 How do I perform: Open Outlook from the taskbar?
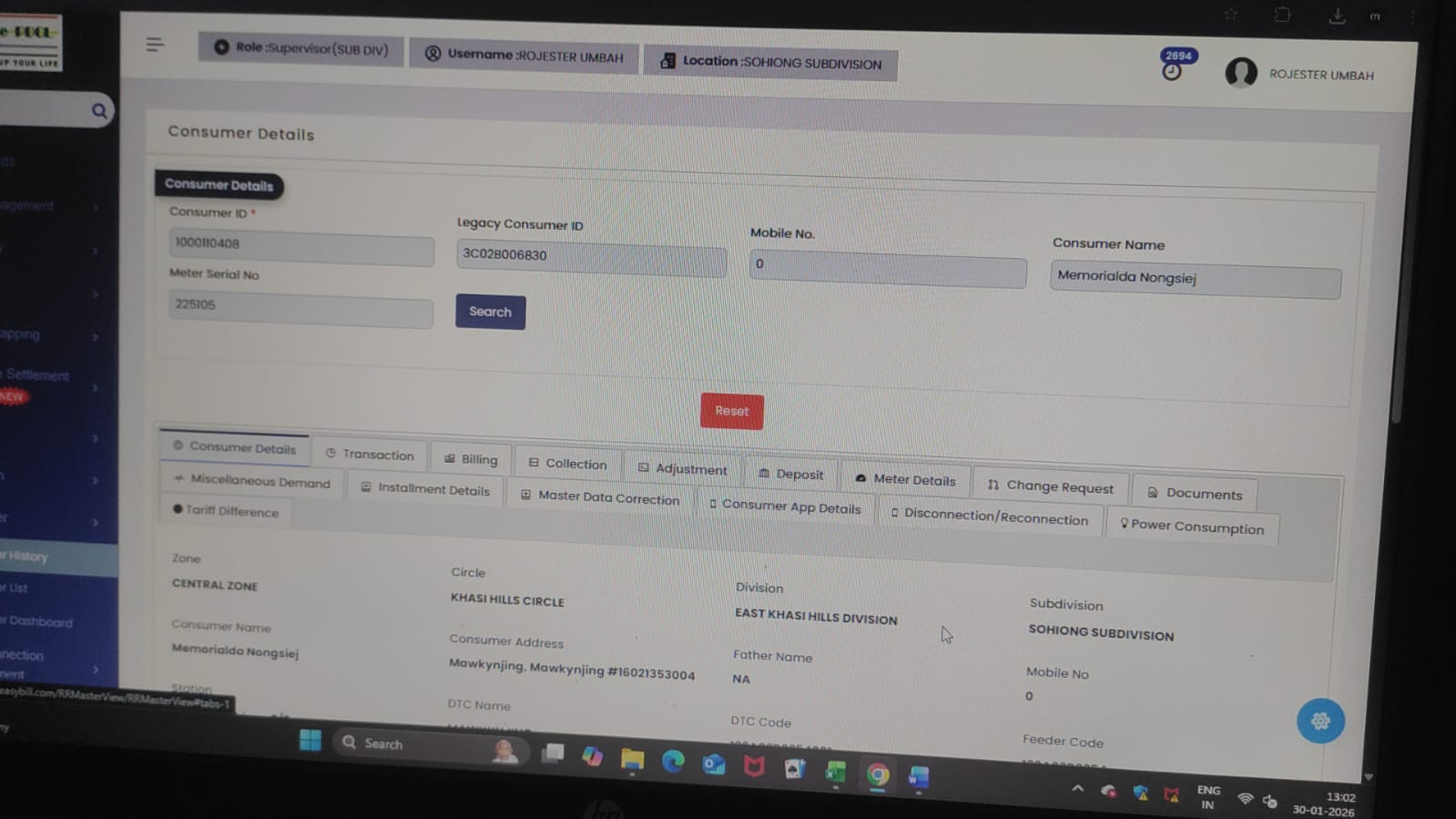tap(713, 764)
